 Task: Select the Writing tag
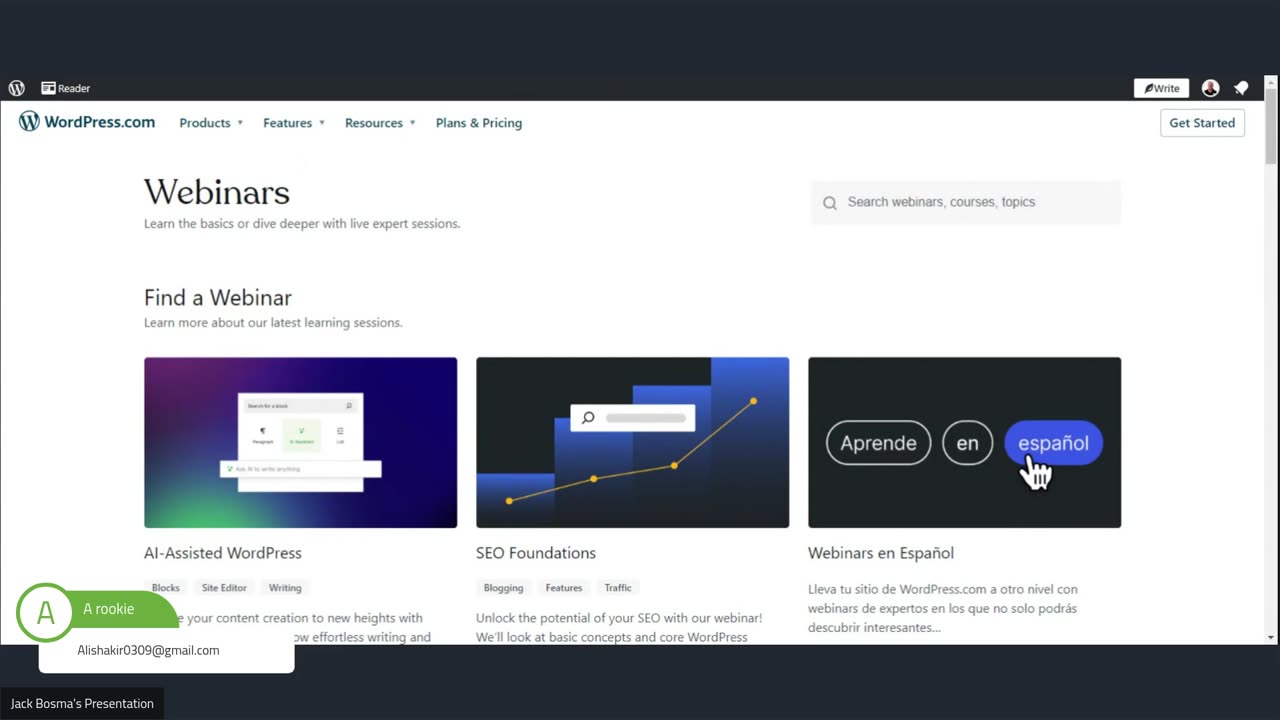click(x=285, y=588)
